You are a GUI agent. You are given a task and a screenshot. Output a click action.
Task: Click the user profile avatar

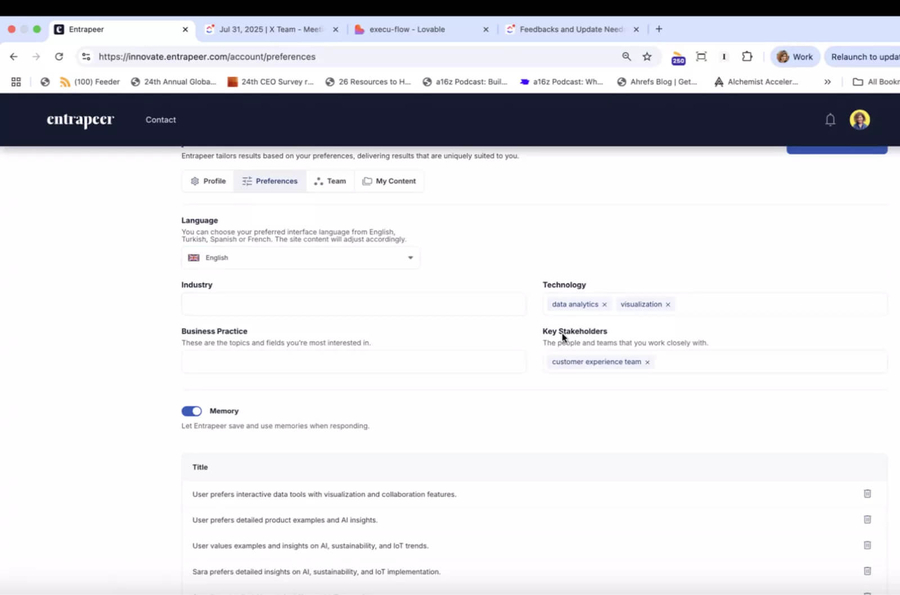pos(859,120)
